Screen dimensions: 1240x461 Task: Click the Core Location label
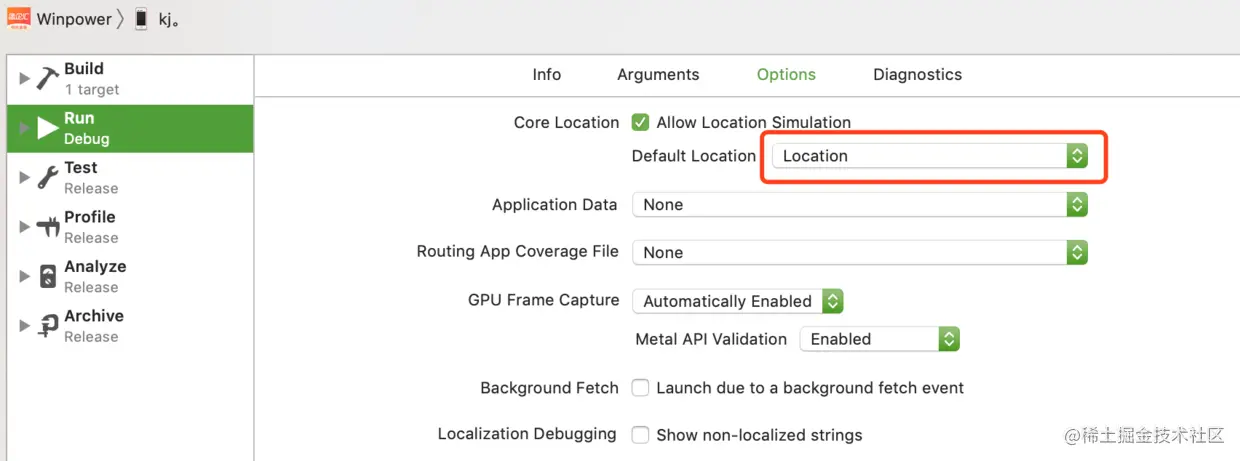click(566, 122)
